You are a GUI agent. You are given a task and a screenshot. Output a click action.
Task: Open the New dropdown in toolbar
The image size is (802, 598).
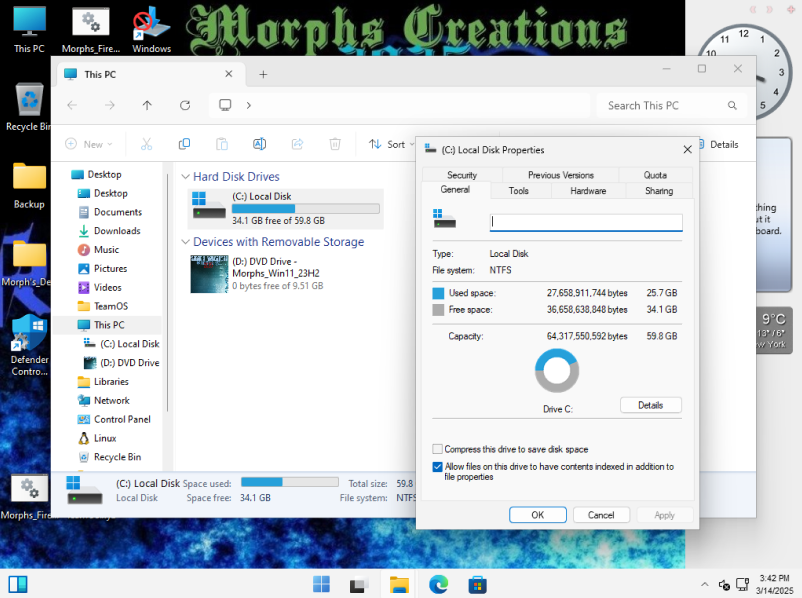point(88,144)
